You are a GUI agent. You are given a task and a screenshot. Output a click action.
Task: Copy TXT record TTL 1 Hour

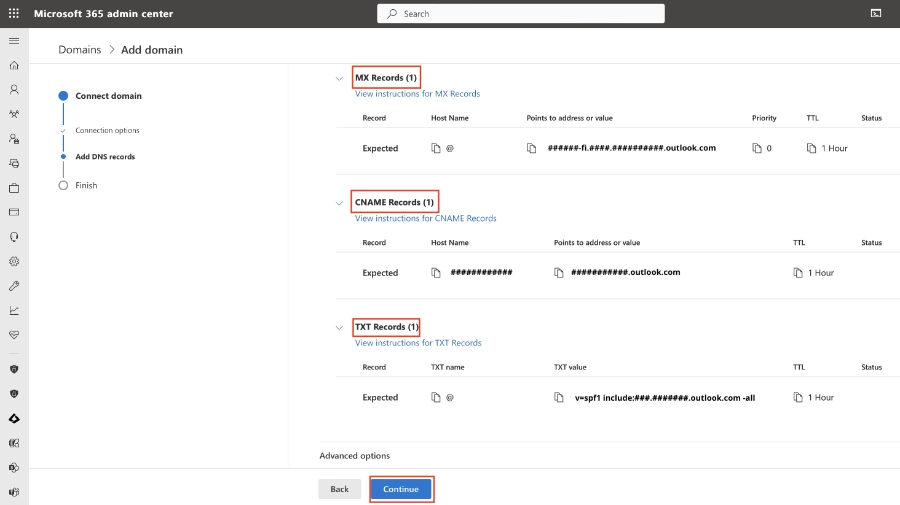coord(798,397)
